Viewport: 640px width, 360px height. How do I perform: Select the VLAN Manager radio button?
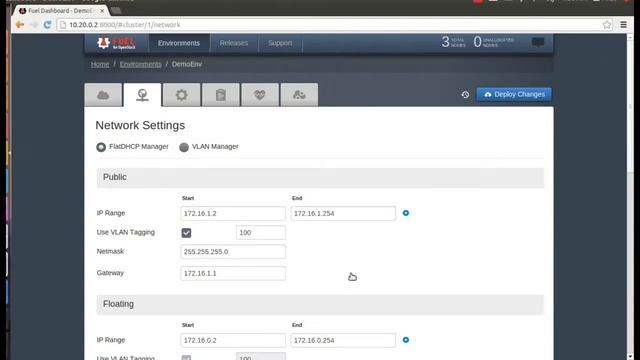pyautogui.click(x=184, y=147)
